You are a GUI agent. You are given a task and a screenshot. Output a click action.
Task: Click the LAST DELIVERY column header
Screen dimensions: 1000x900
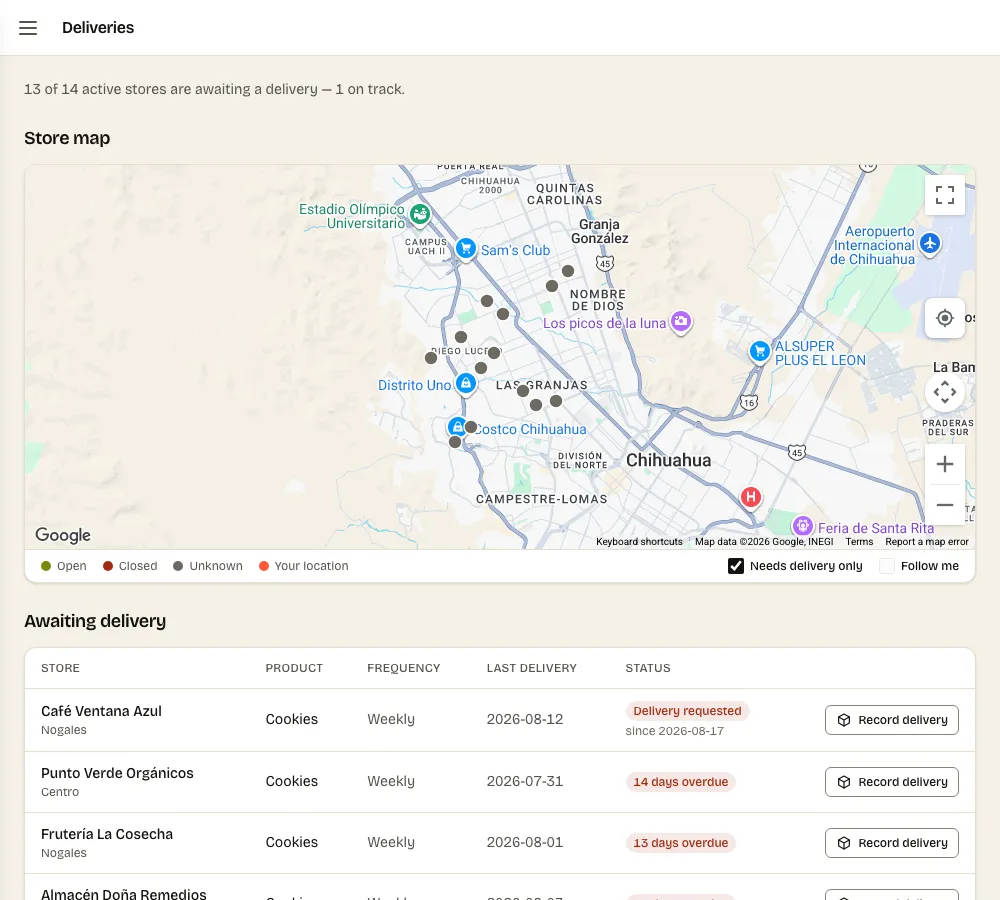531,668
